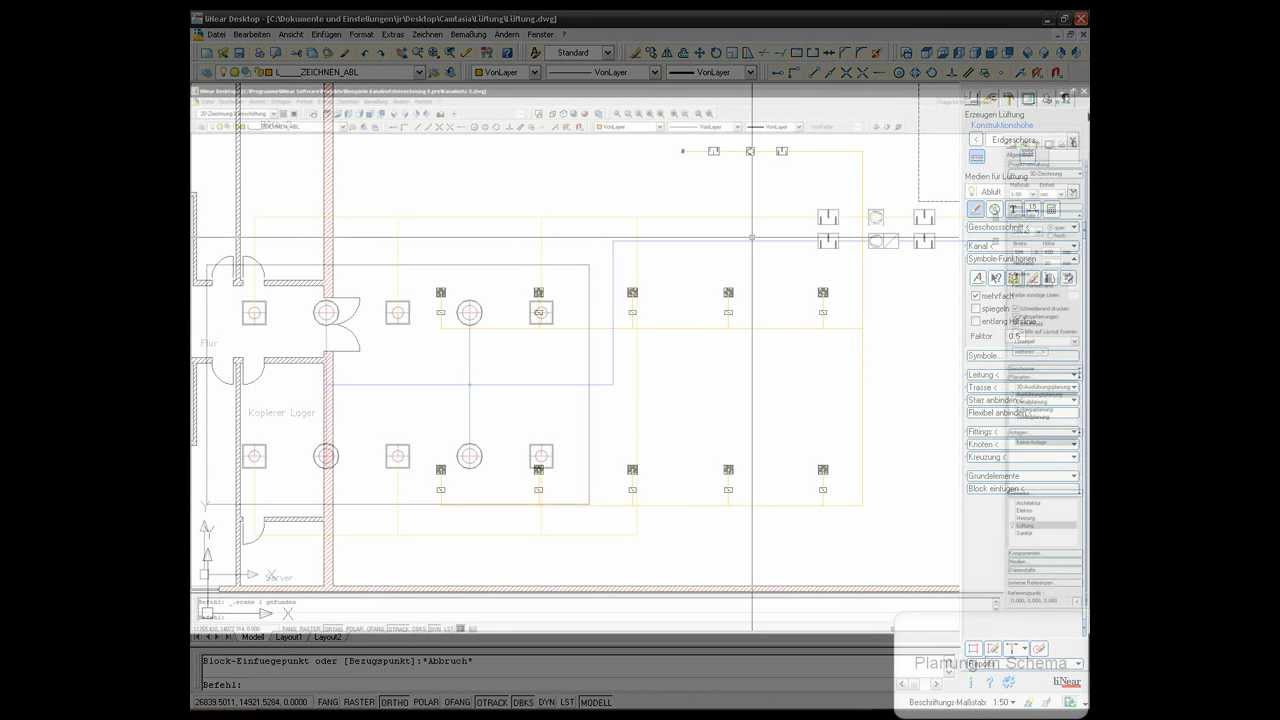Open the Abluft medium dropdown
This screenshot has width=1280, height=720.
1073,192
